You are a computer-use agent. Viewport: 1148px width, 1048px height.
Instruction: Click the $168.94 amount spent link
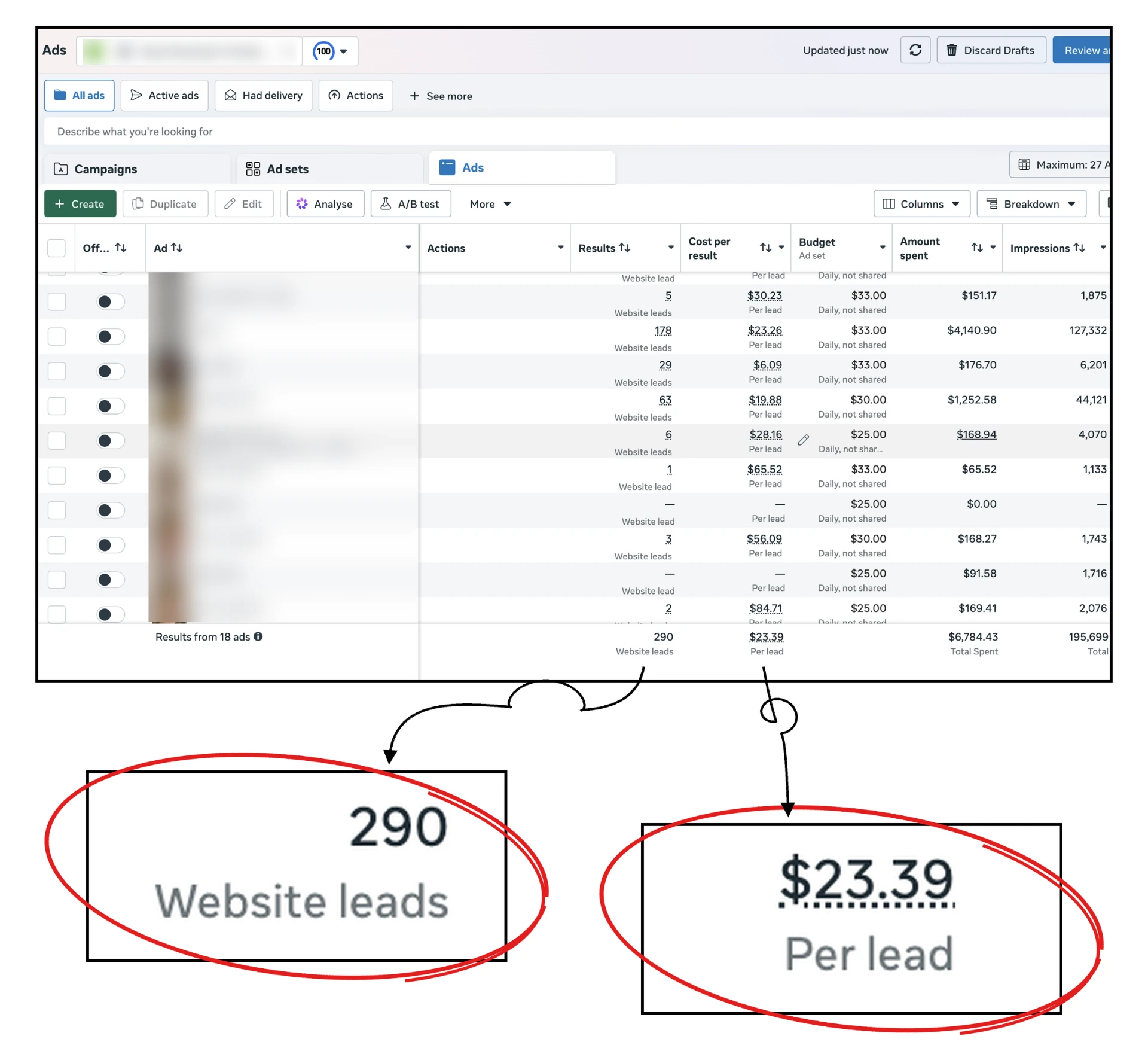click(x=976, y=434)
